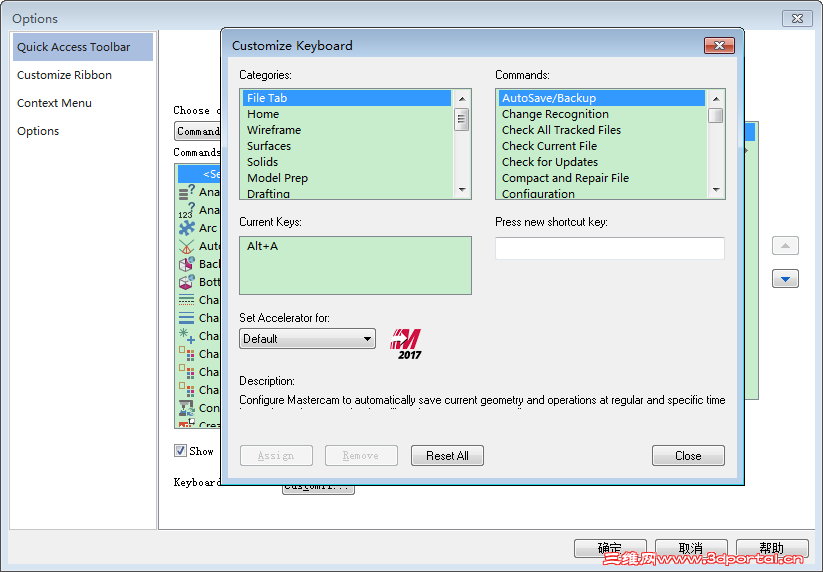Move command down with blue down arrow
823x572 pixels.
[785, 279]
